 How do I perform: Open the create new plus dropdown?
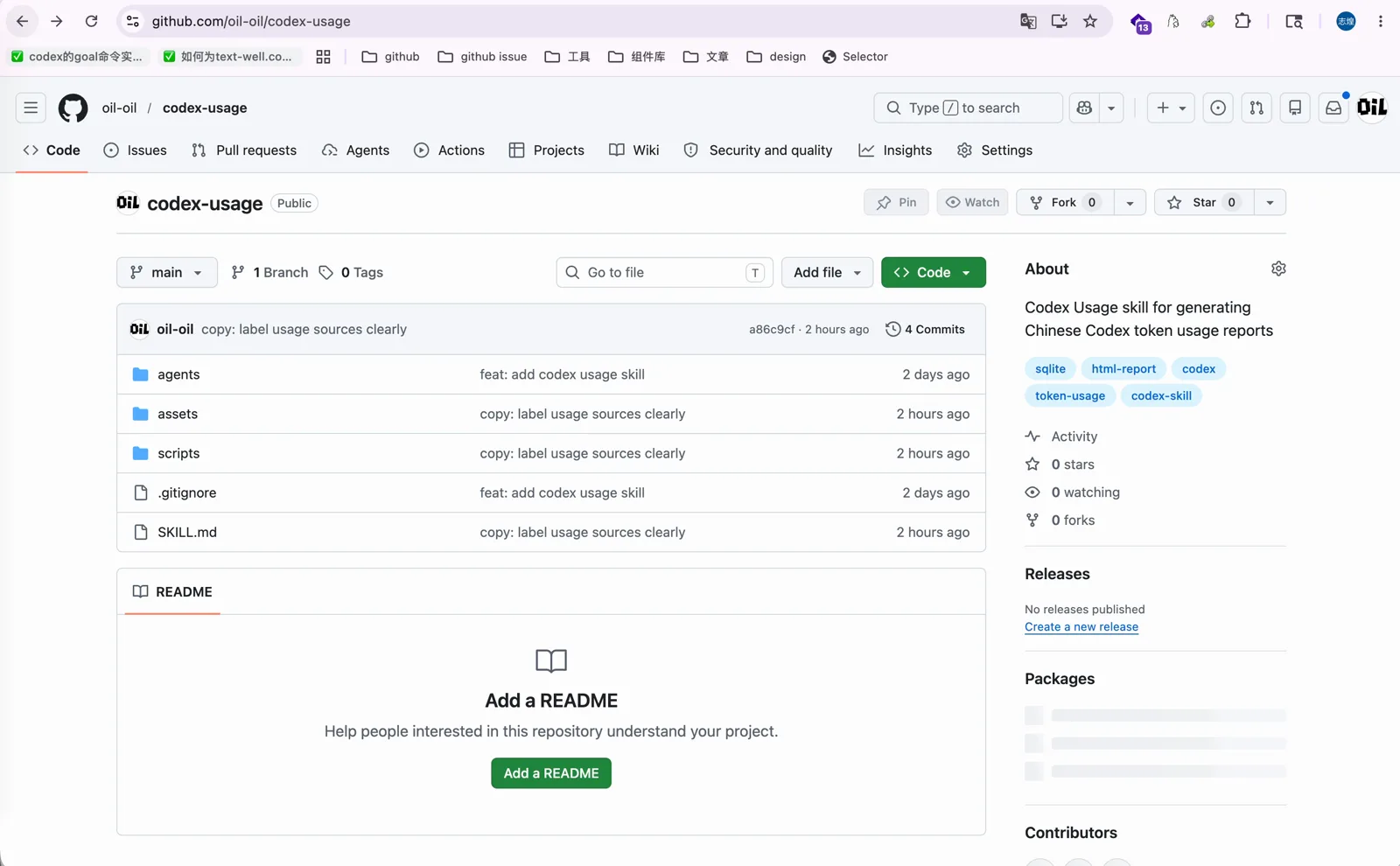coord(1171,108)
